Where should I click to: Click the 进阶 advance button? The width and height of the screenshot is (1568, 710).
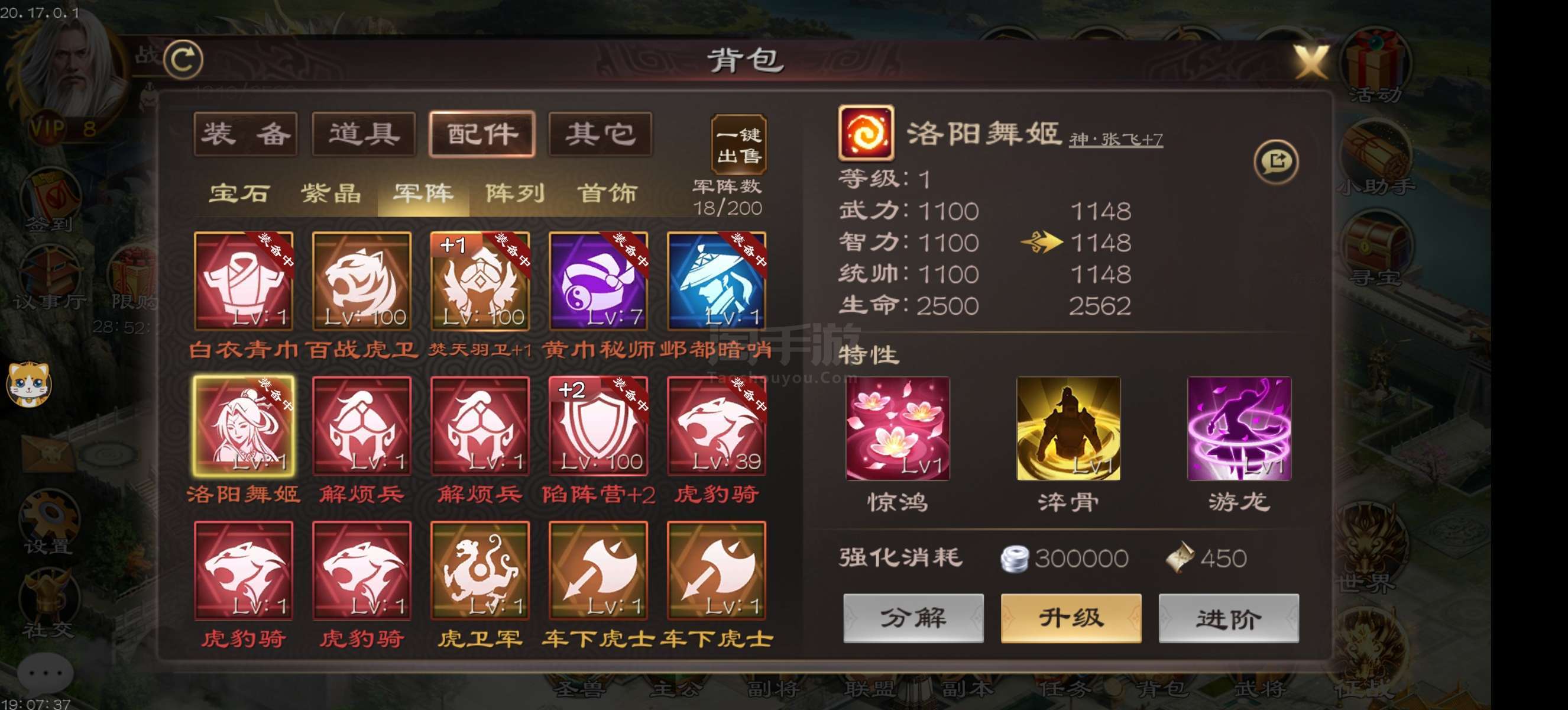[x=1229, y=618]
